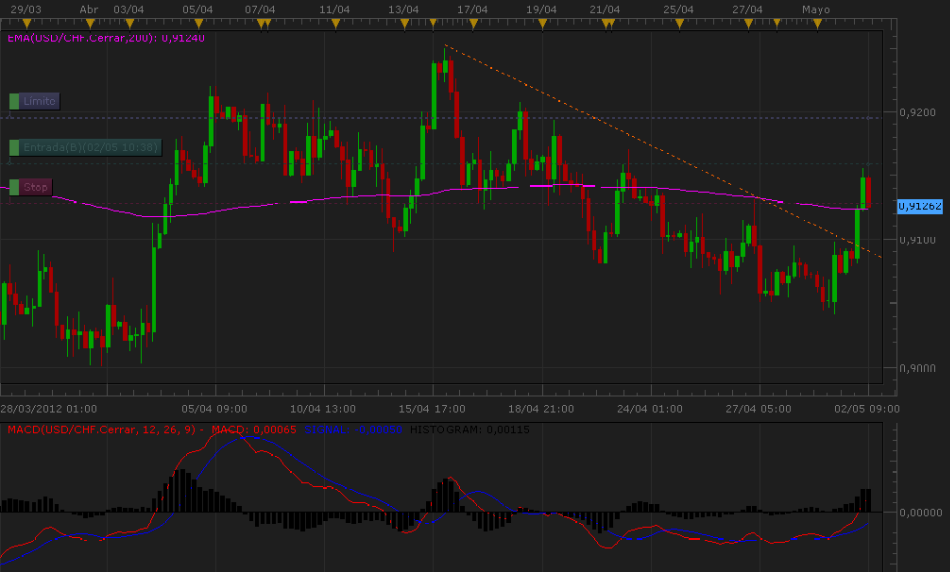
Task: Click the blue SIGNAL value label
Action: tap(354, 429)
